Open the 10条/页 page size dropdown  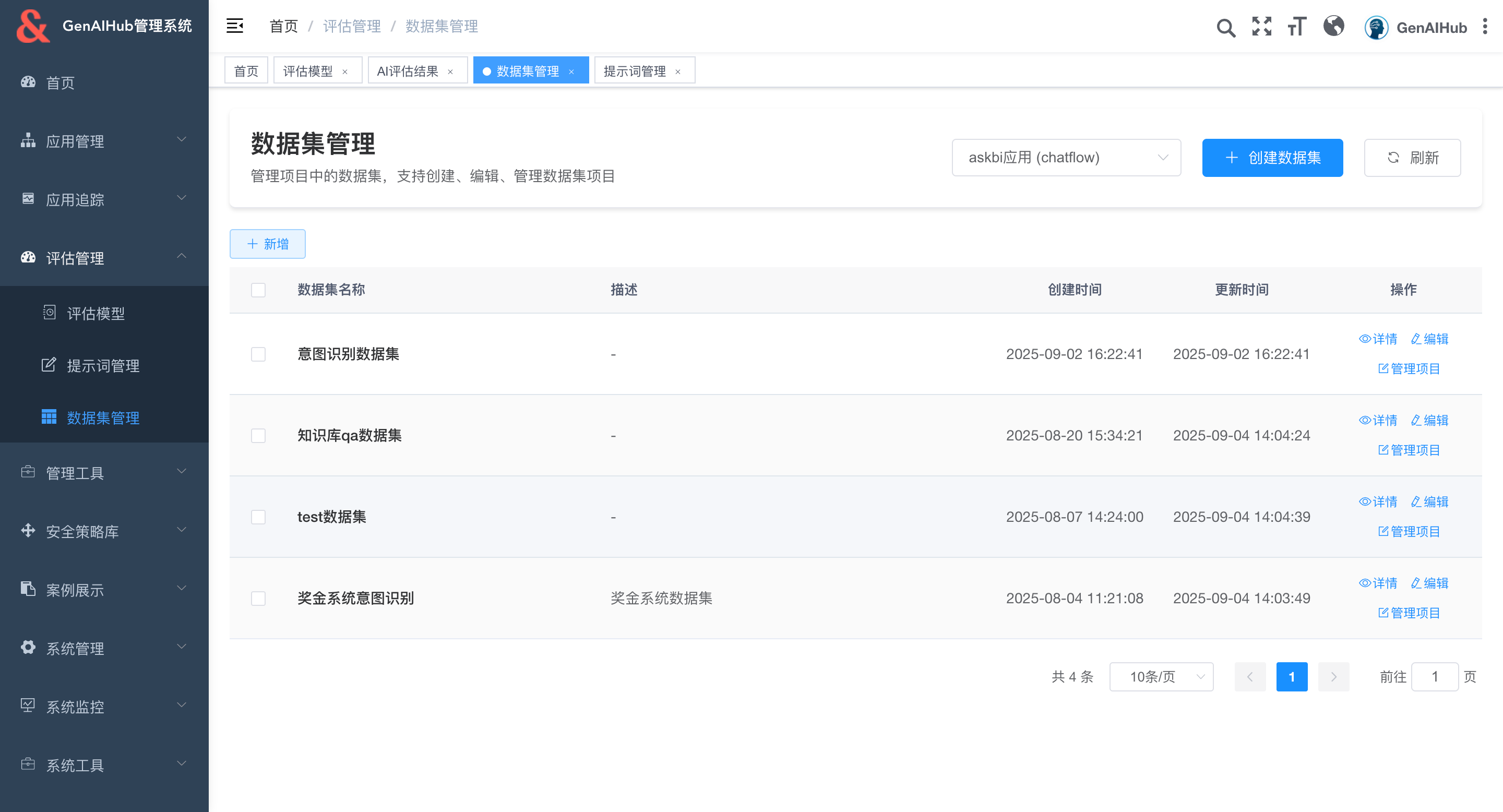tap(1161, 677)
